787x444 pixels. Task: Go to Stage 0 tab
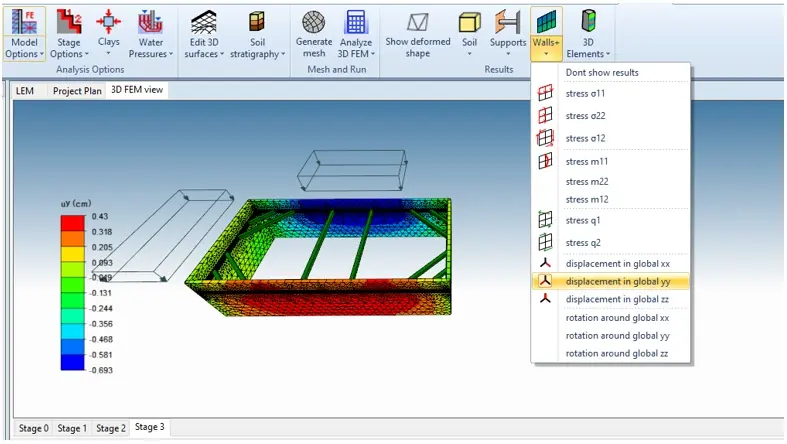(34, 428)
